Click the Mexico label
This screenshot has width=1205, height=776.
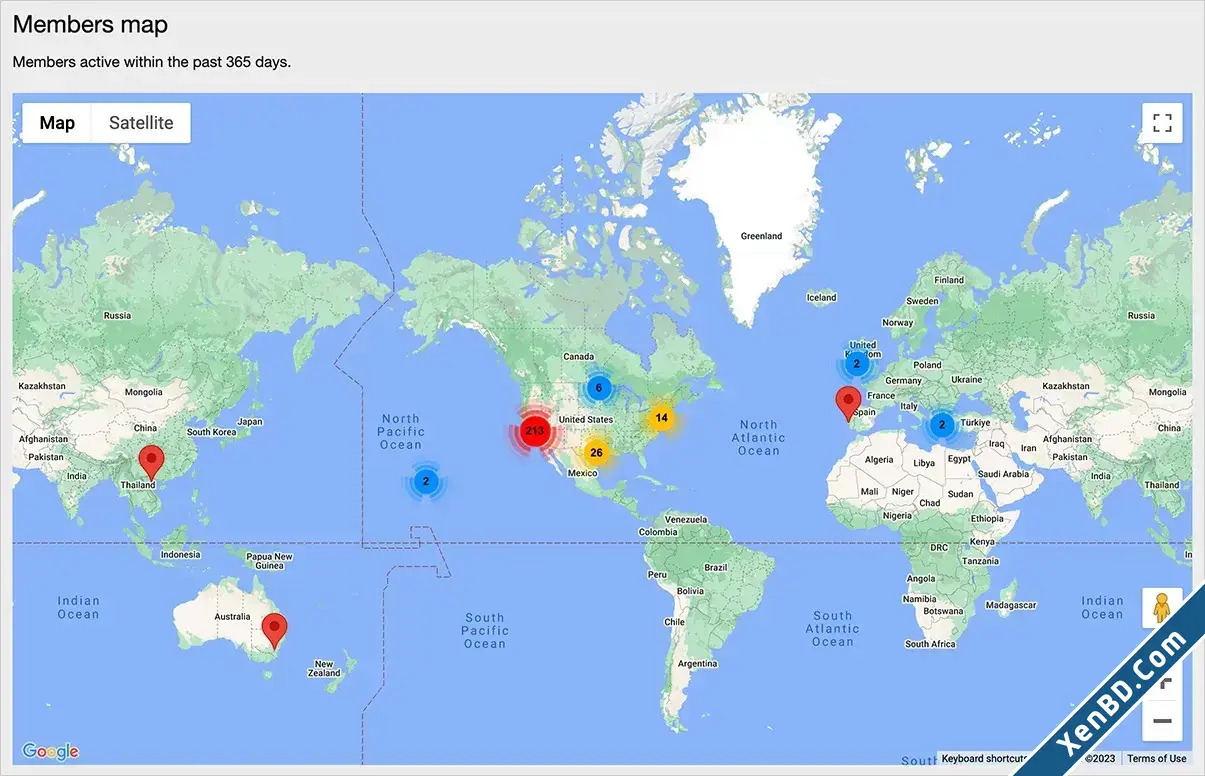pyautogui.click(x=582, y=473)
